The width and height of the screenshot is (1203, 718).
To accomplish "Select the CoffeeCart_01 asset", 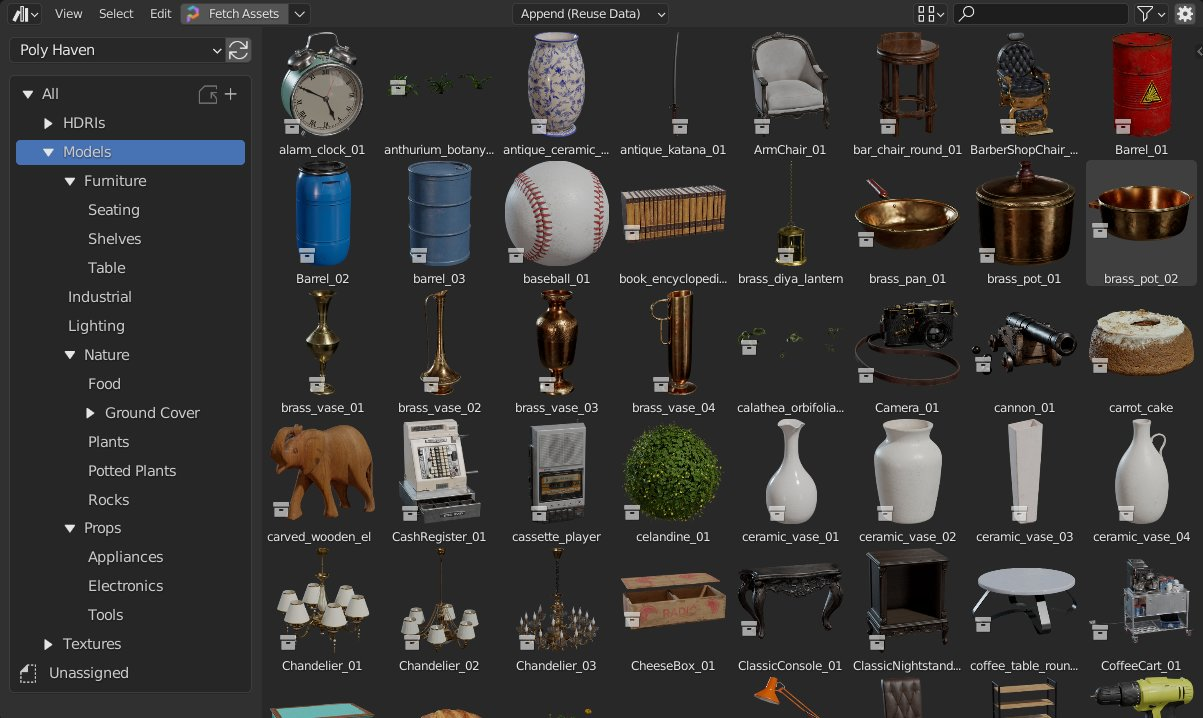I will coord(1141,601).
